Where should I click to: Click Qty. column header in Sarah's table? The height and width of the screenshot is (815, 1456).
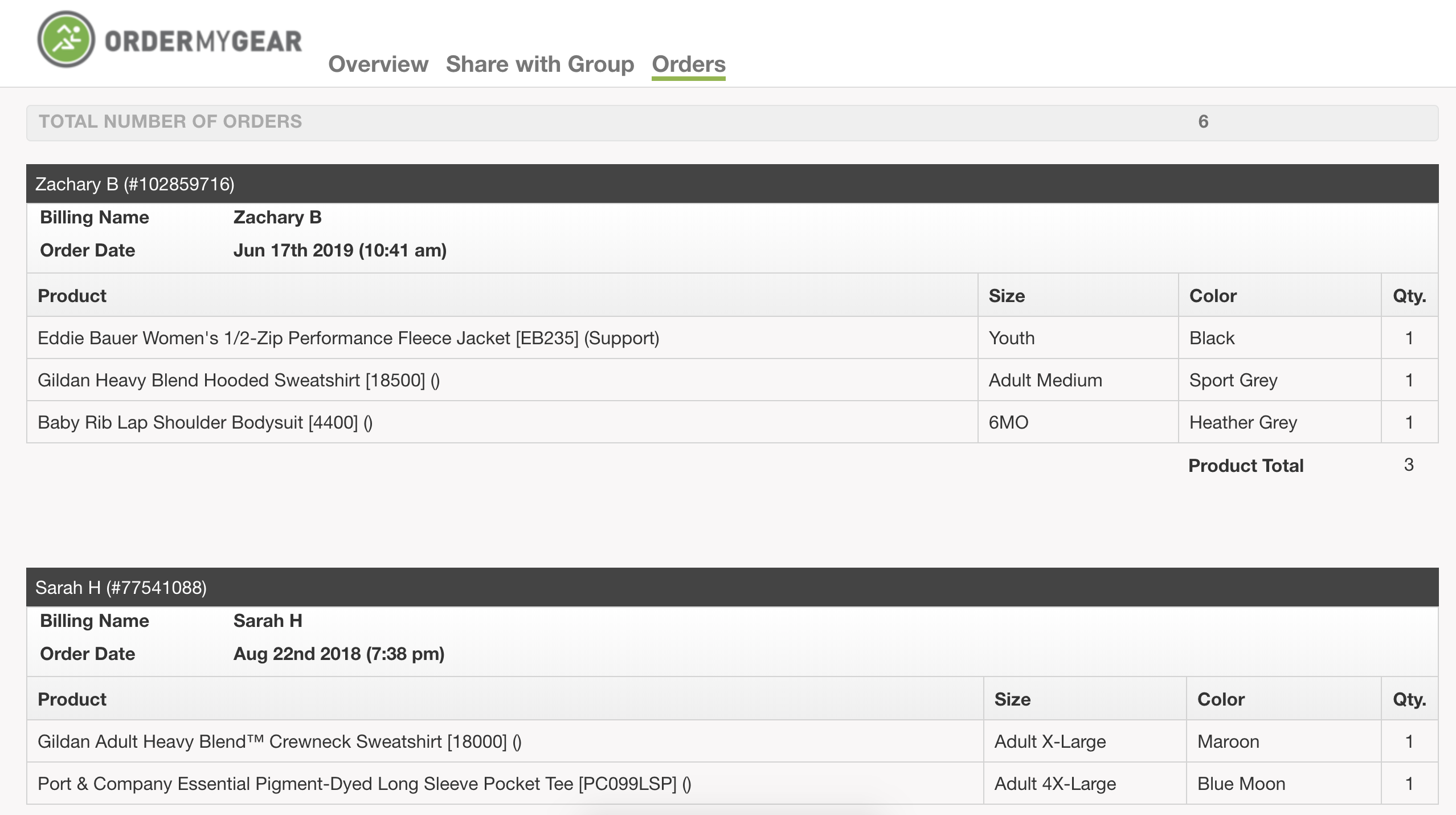(1409, 699)
